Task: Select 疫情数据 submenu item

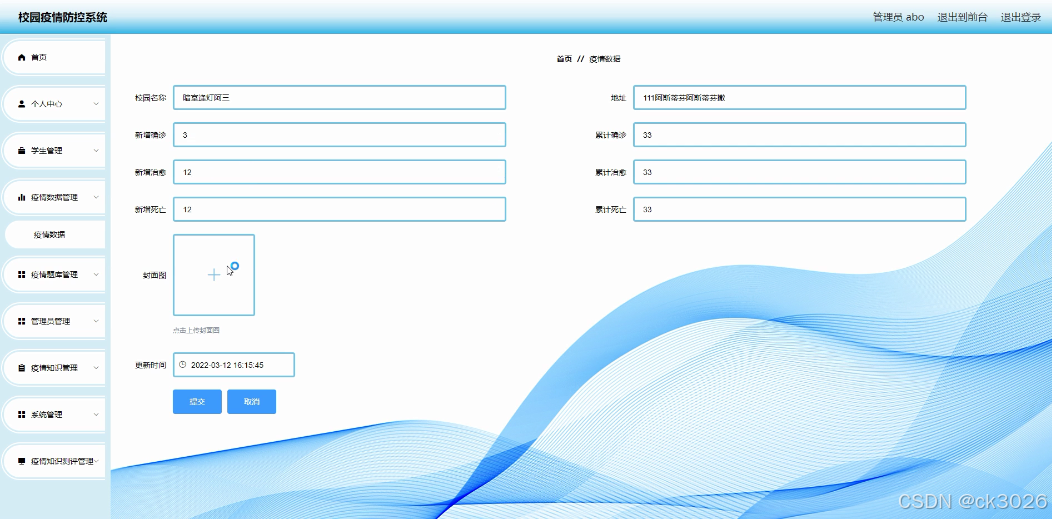Action: [x=54, y=235]
